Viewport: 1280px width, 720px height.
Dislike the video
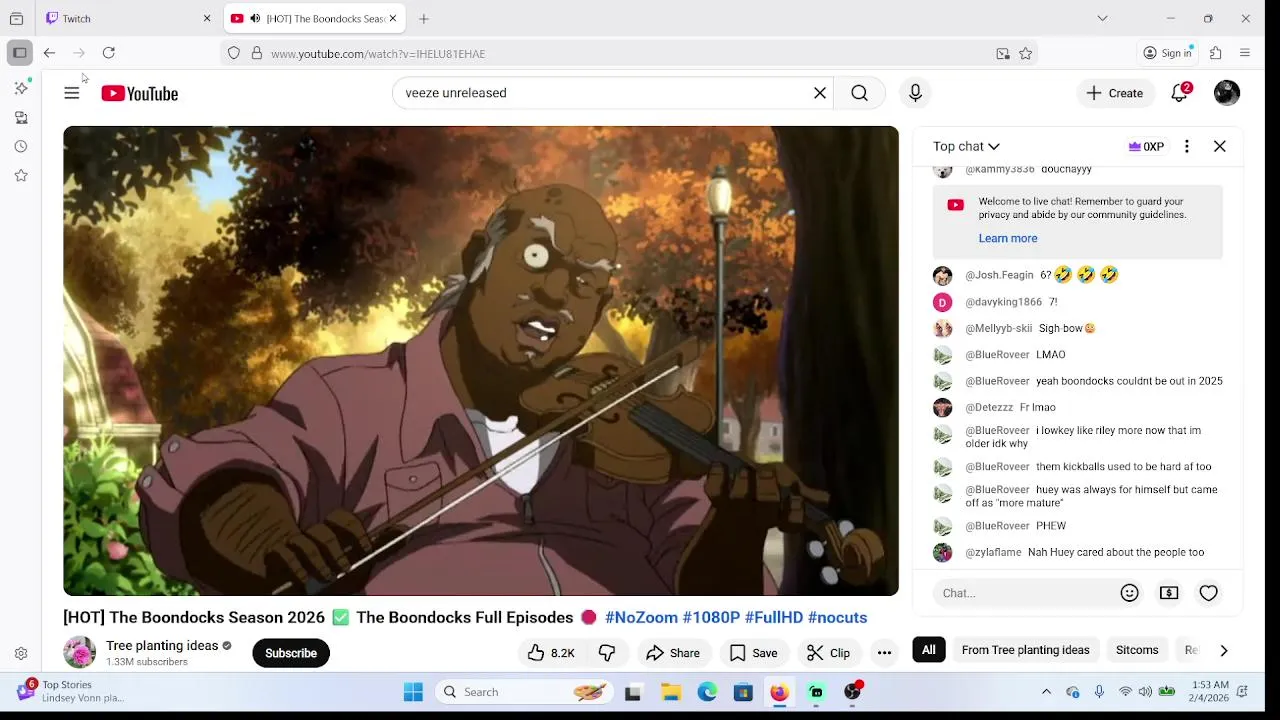pyautogui.click(x=607, y=653)
